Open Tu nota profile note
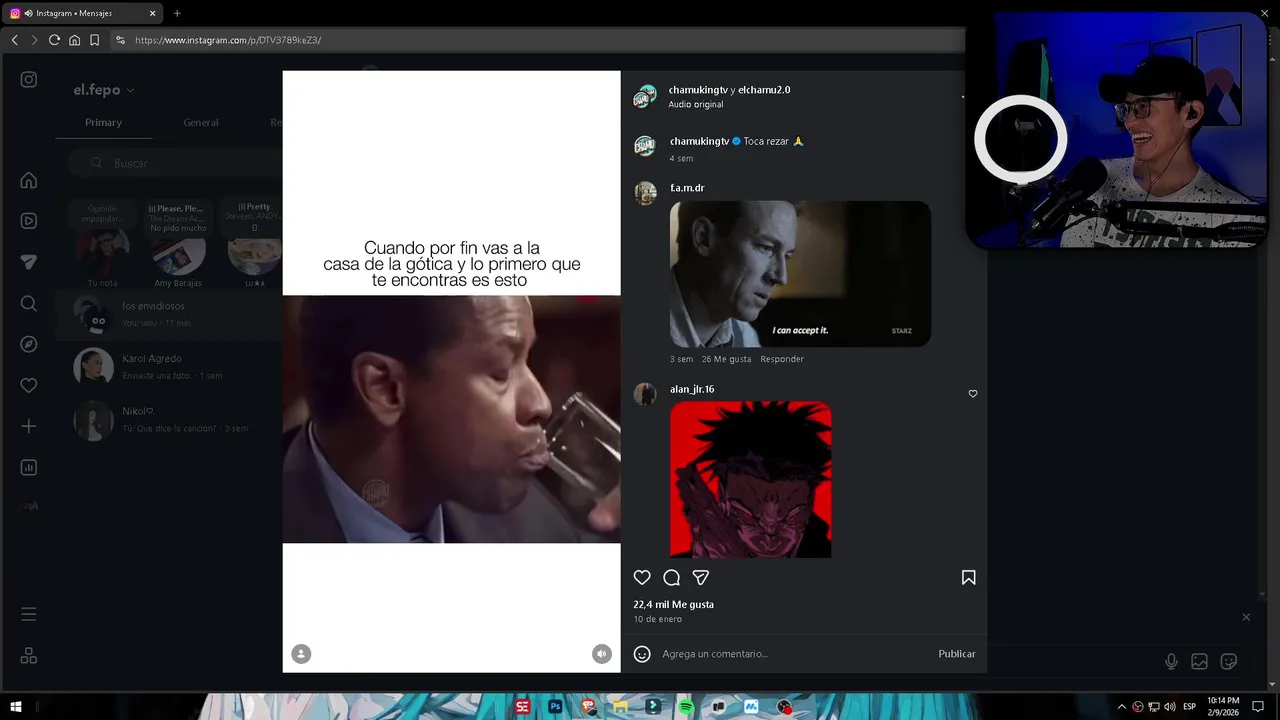 click(102, 243)
